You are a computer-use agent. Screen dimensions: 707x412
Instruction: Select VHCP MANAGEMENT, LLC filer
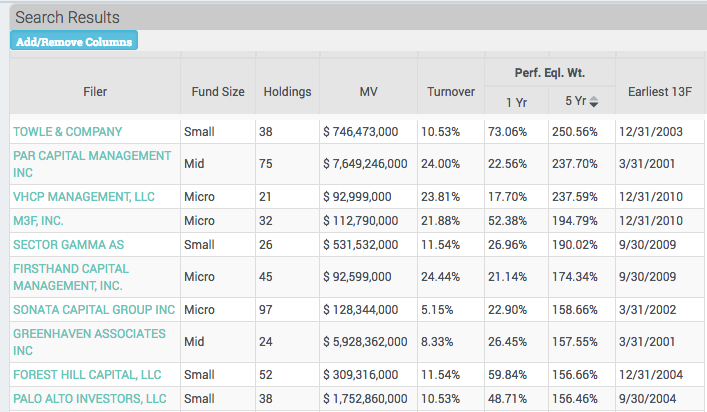(x=84, y=197)
